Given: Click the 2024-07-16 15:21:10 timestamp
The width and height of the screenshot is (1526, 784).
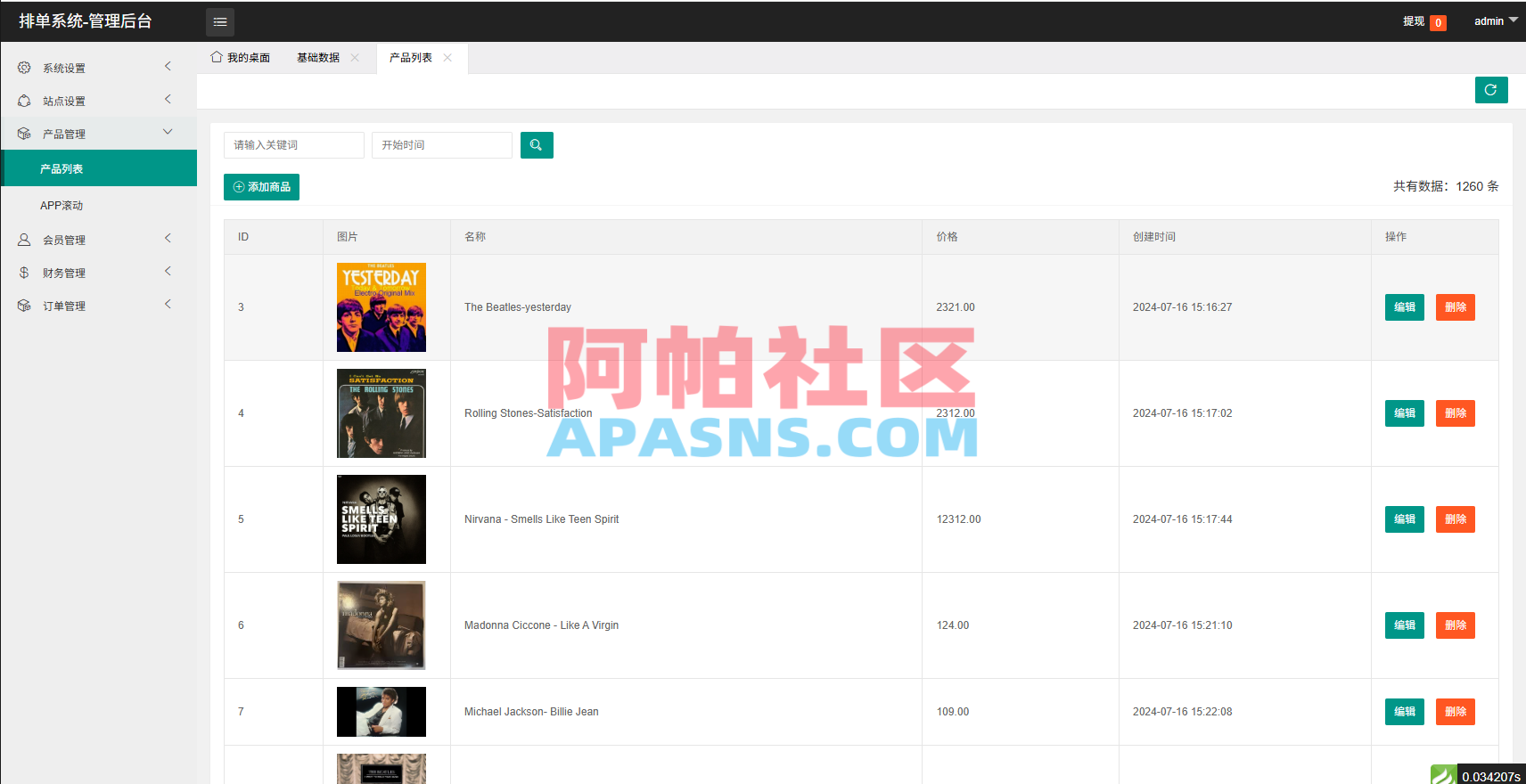Looking at the screenshot, I should pos(1183,625).
